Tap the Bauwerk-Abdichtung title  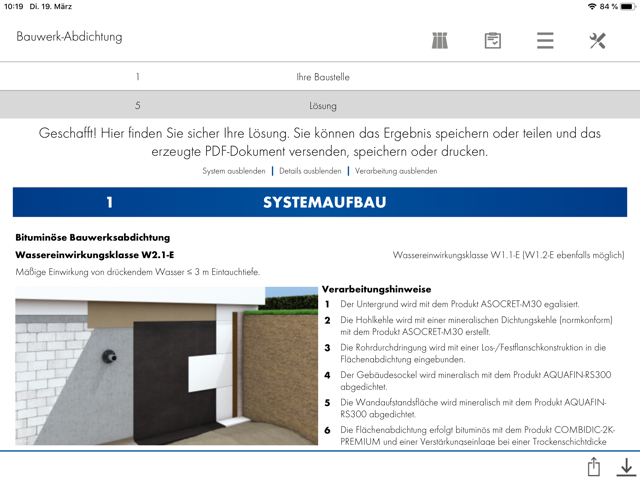pos(69,37)
